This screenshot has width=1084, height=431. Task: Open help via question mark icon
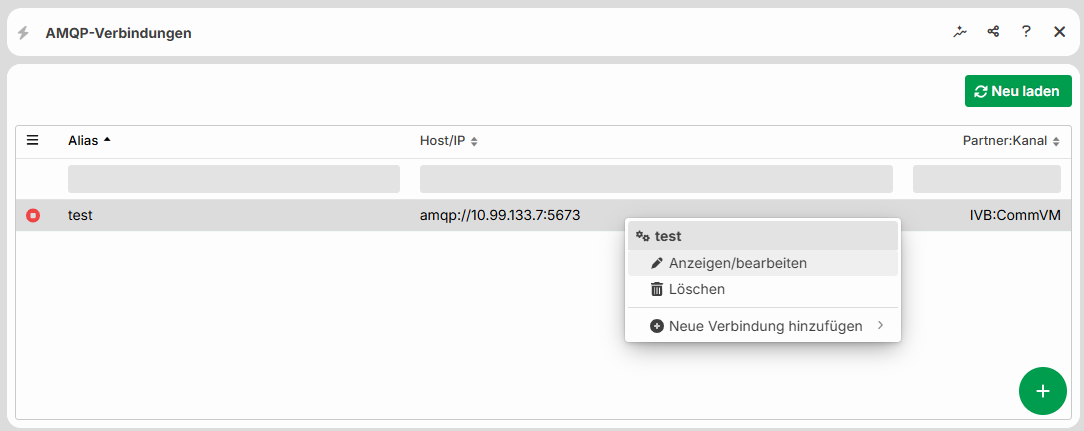click(x=1027, y=32)
